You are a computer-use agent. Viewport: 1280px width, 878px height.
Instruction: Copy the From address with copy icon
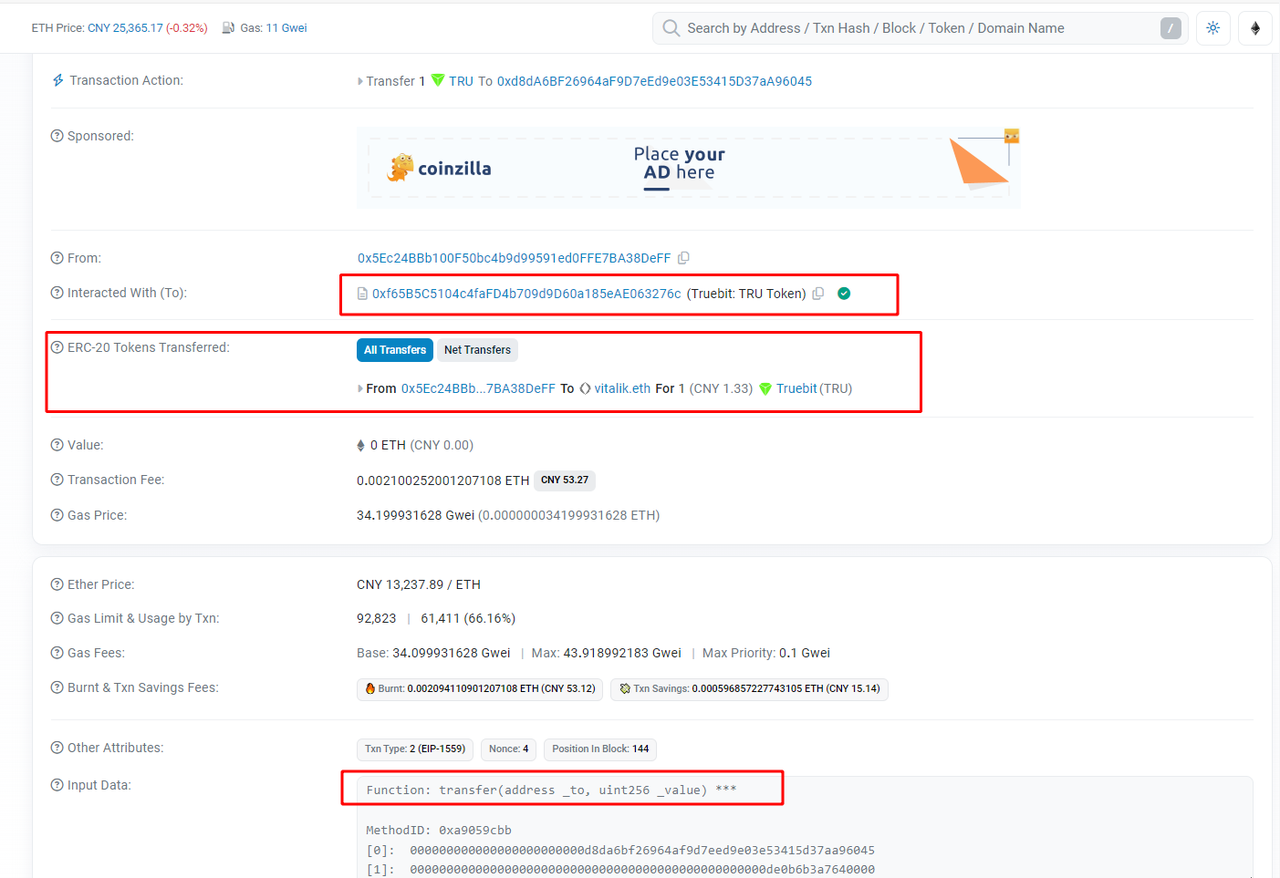[x=684, y=258]
